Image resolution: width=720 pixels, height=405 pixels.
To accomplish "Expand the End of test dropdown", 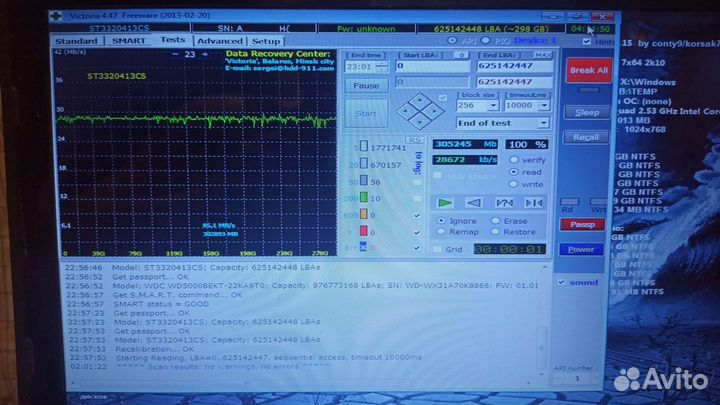I will [x=543, y=123].
